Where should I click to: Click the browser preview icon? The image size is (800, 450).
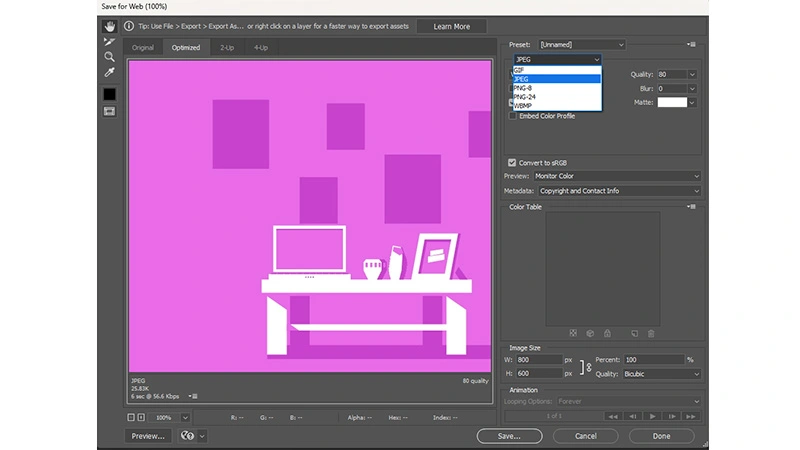[x=187, y=436]
